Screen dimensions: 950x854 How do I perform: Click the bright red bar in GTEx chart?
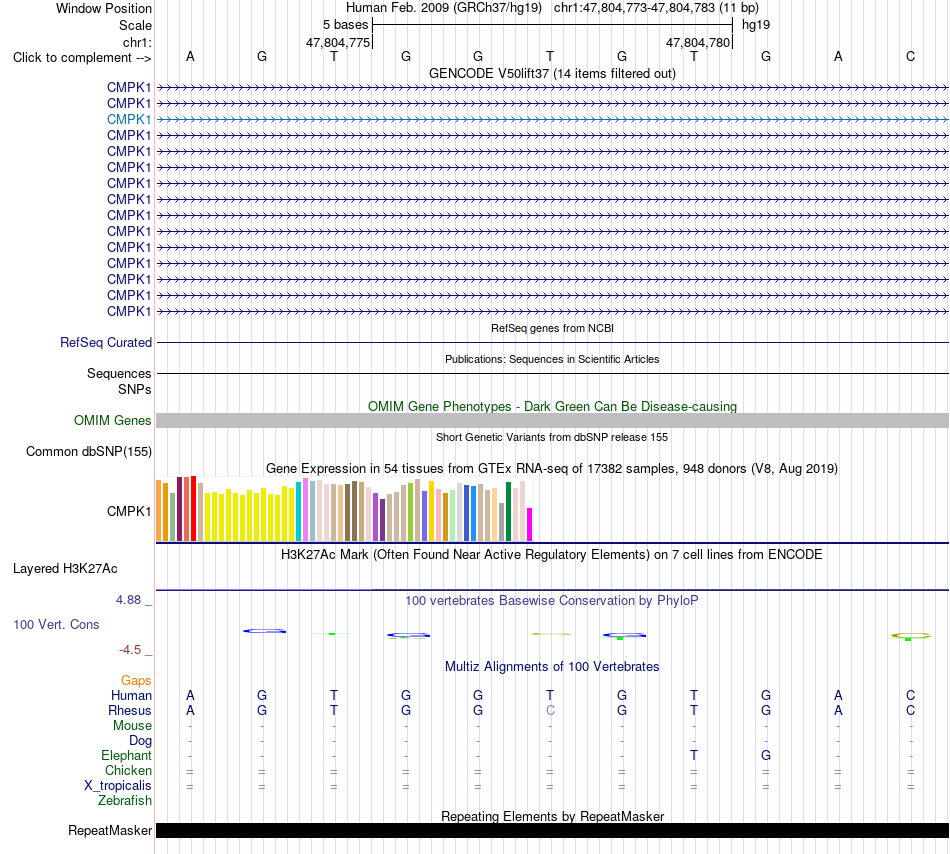(193, 508)
